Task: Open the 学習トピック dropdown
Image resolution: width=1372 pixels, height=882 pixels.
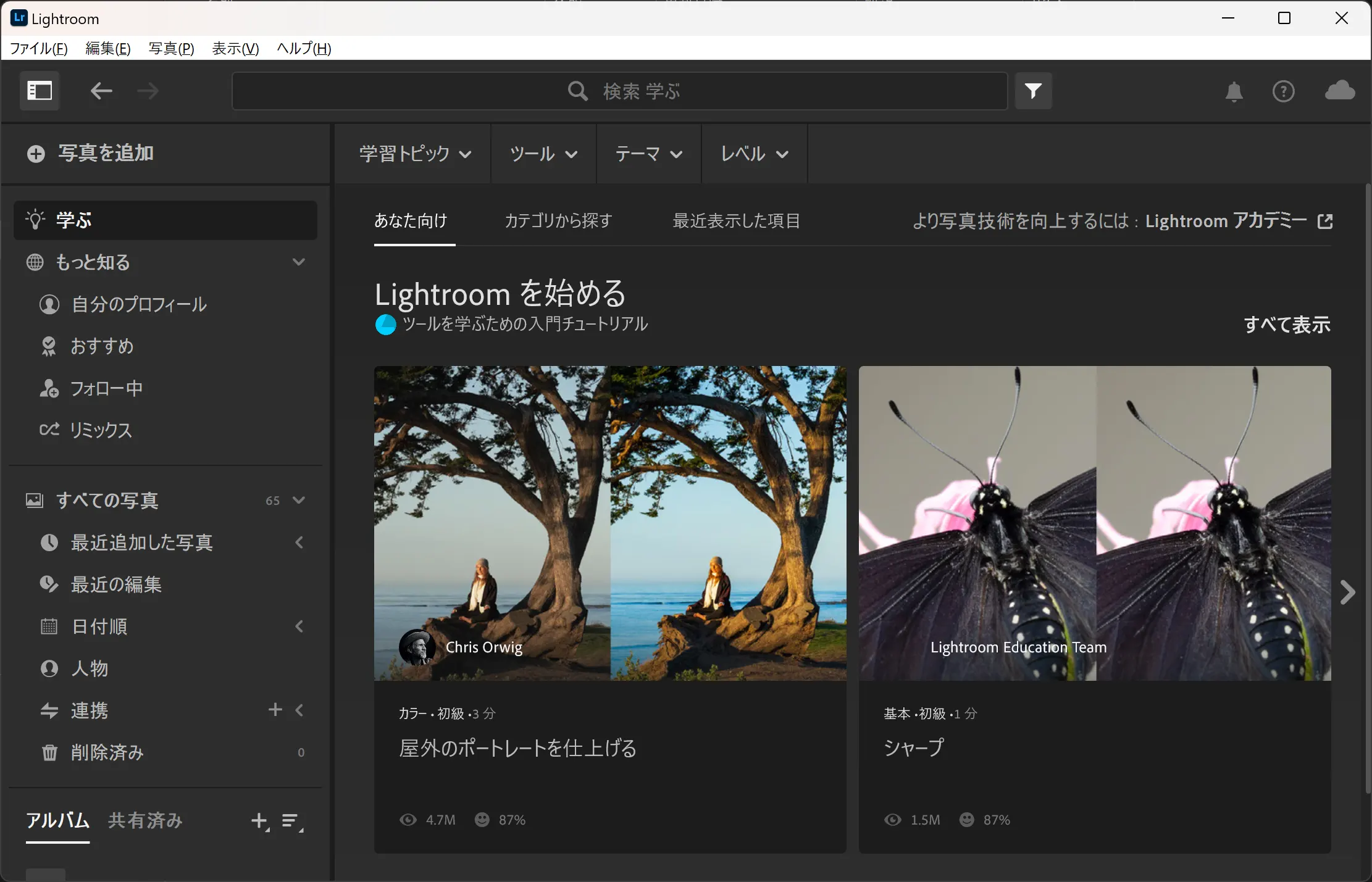Action: pos(416,154)
